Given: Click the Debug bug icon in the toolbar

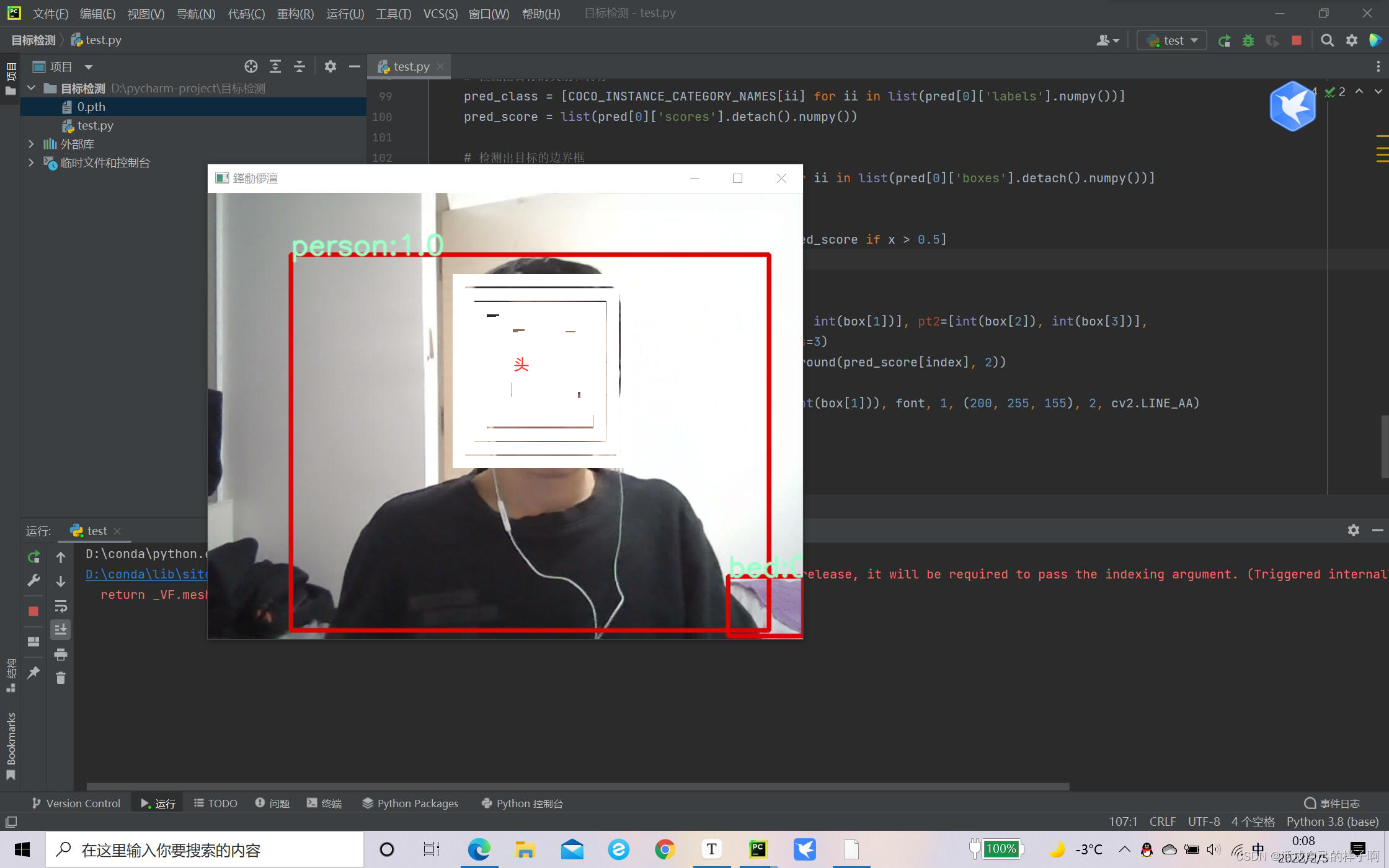Looking at the screenshot, I should point(1248,40).
